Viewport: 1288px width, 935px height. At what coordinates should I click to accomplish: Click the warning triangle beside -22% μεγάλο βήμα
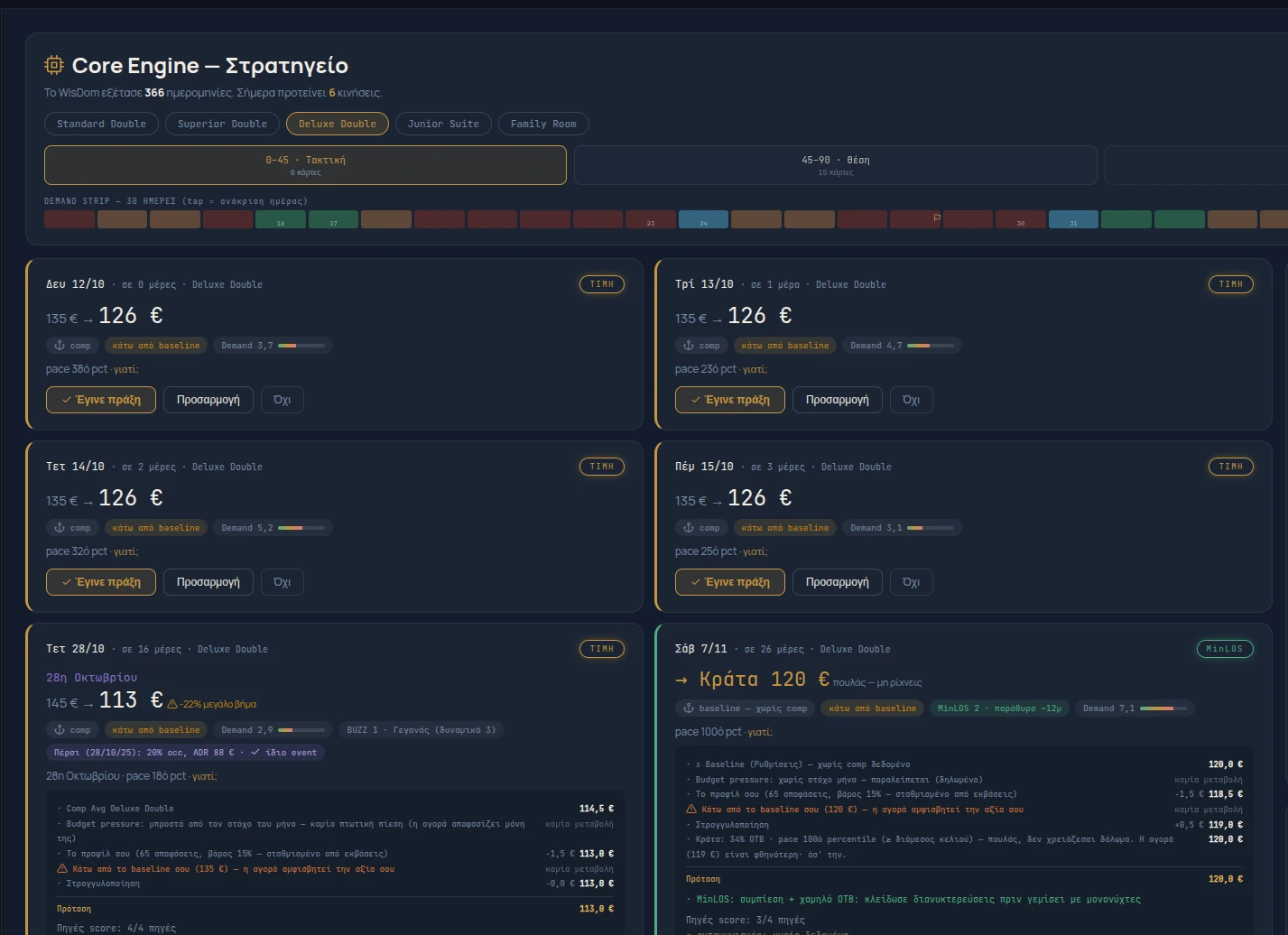[x=172, y=704]
